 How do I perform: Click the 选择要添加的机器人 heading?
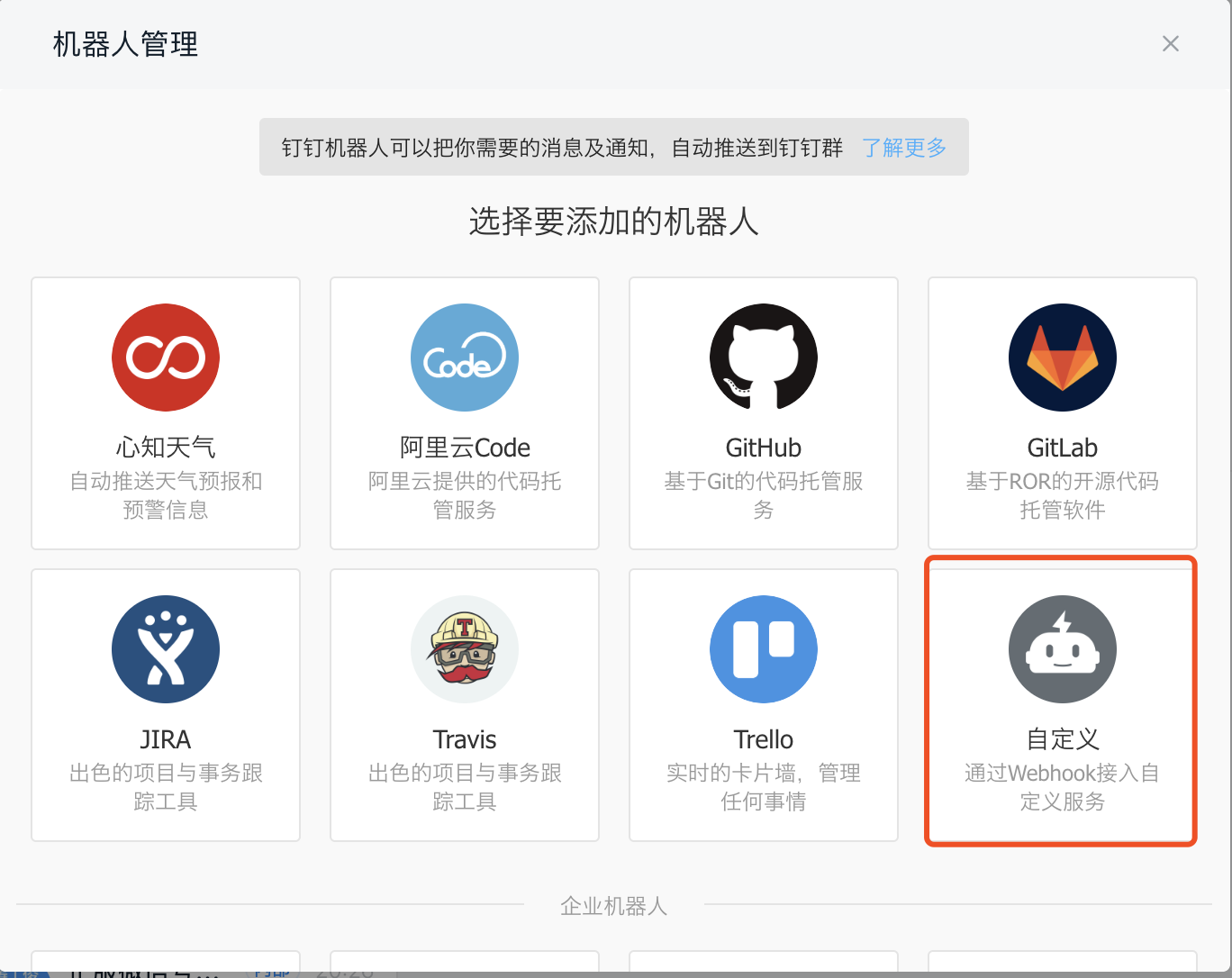614,222
